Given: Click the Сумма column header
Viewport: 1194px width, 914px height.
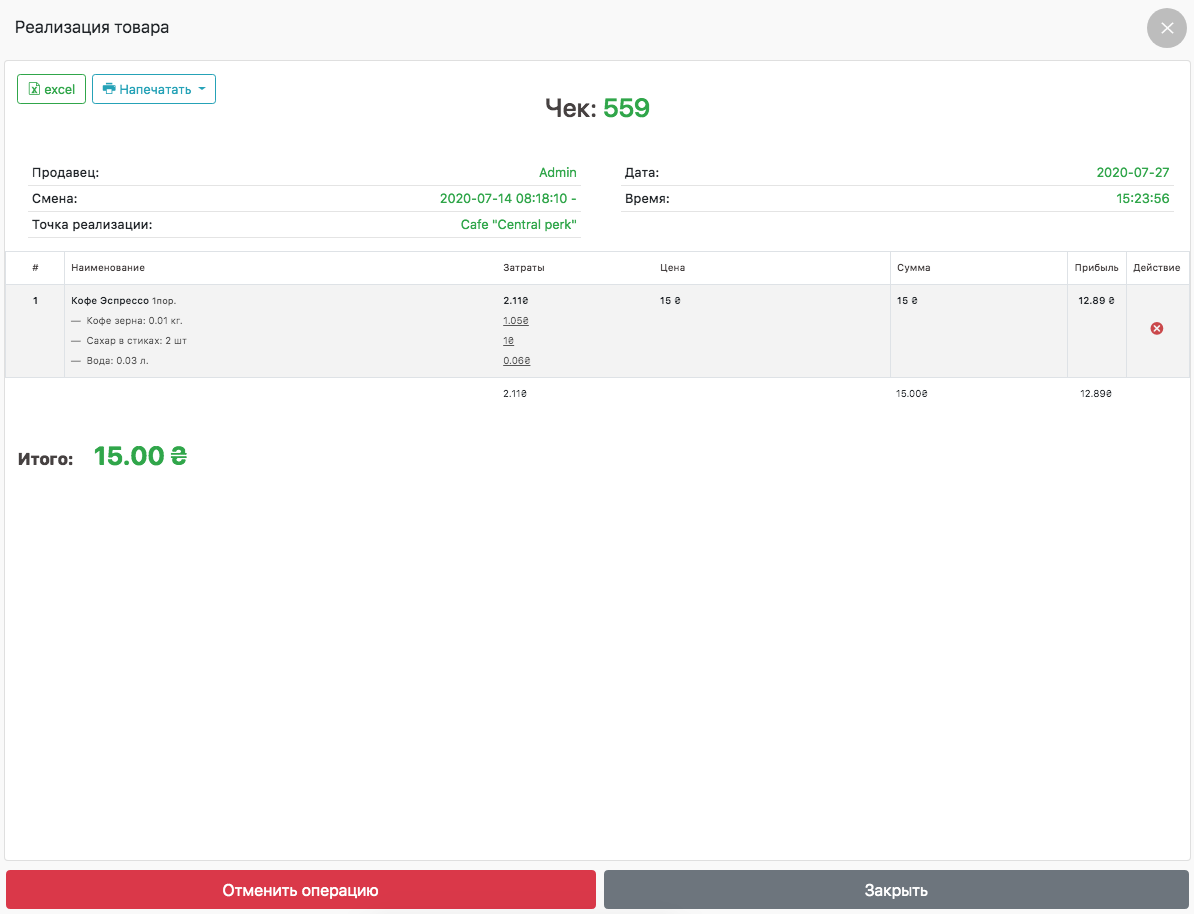Looking at the screenshot, I should [x=913, y=268].
